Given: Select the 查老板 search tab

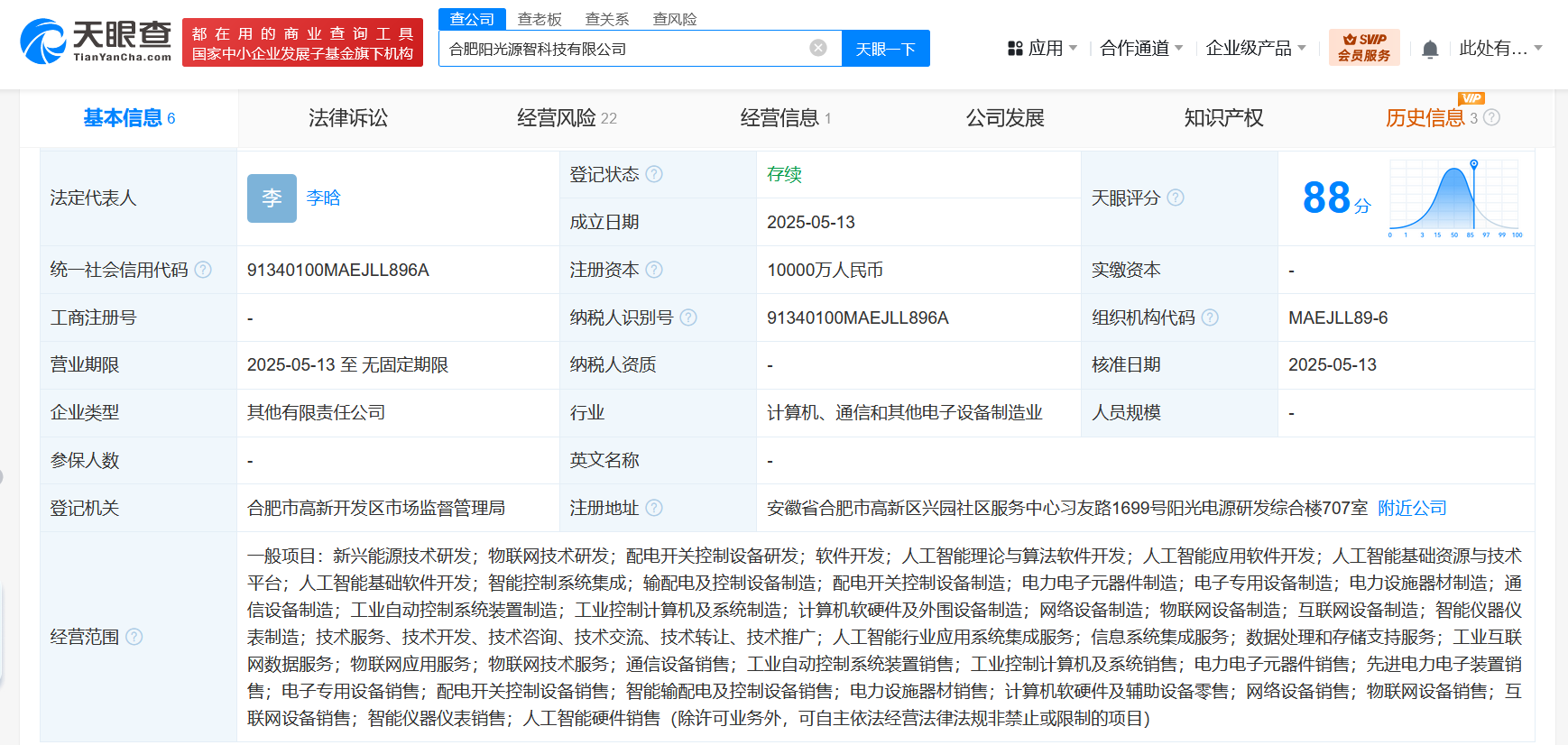Looking at the screenshot, I should pyautogui.click(x=540, y=19).
